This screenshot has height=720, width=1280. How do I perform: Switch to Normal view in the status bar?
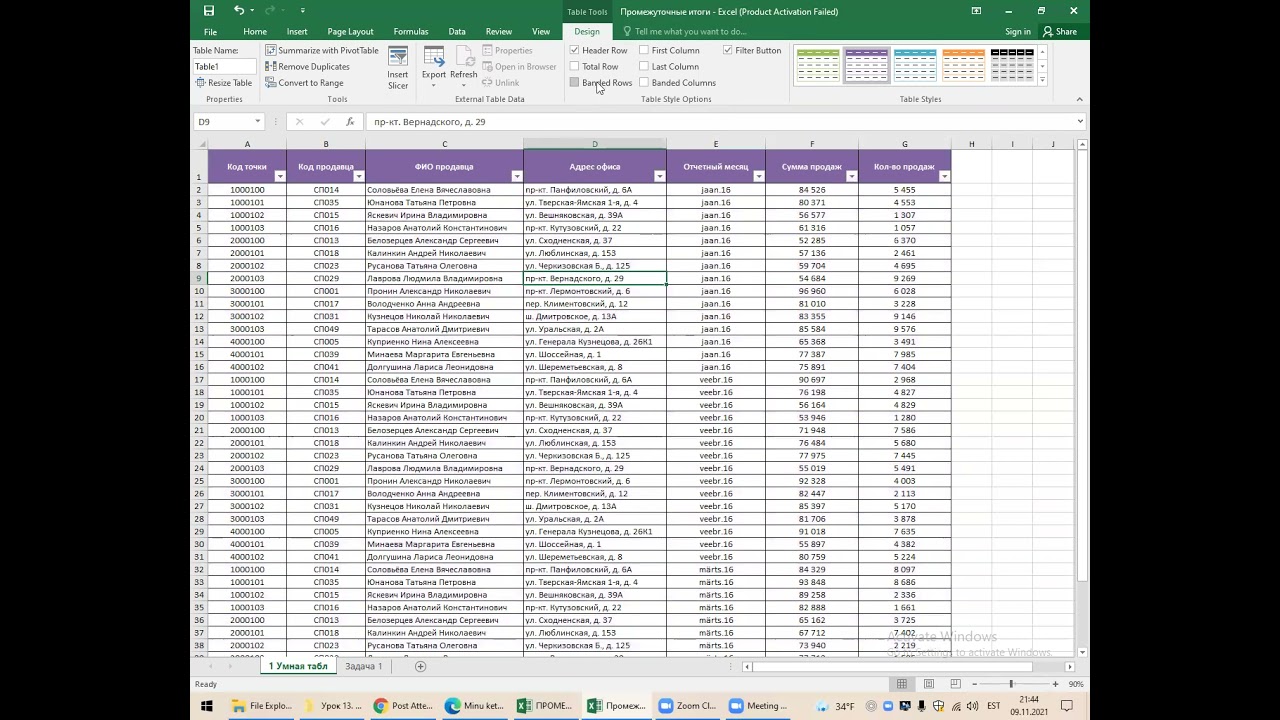[x=902, y=684]
